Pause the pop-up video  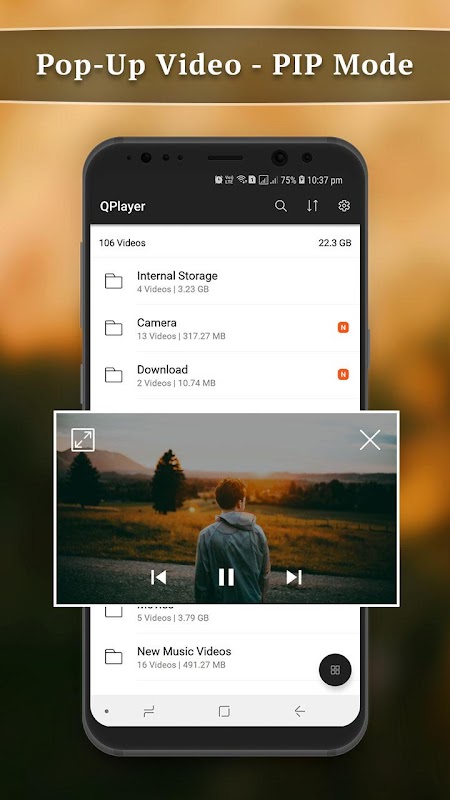pyautogui.click(x=226, y=577)
